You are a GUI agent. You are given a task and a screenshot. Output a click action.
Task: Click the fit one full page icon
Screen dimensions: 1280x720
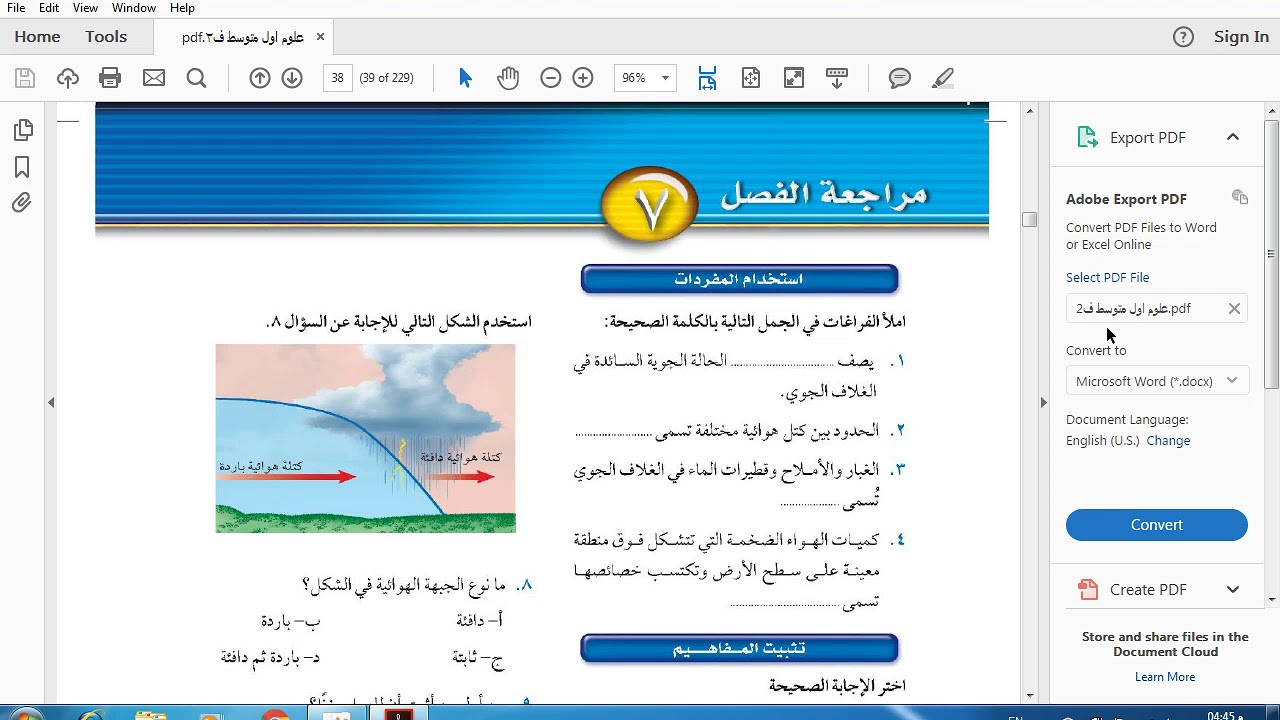click(x=751, y=78)
